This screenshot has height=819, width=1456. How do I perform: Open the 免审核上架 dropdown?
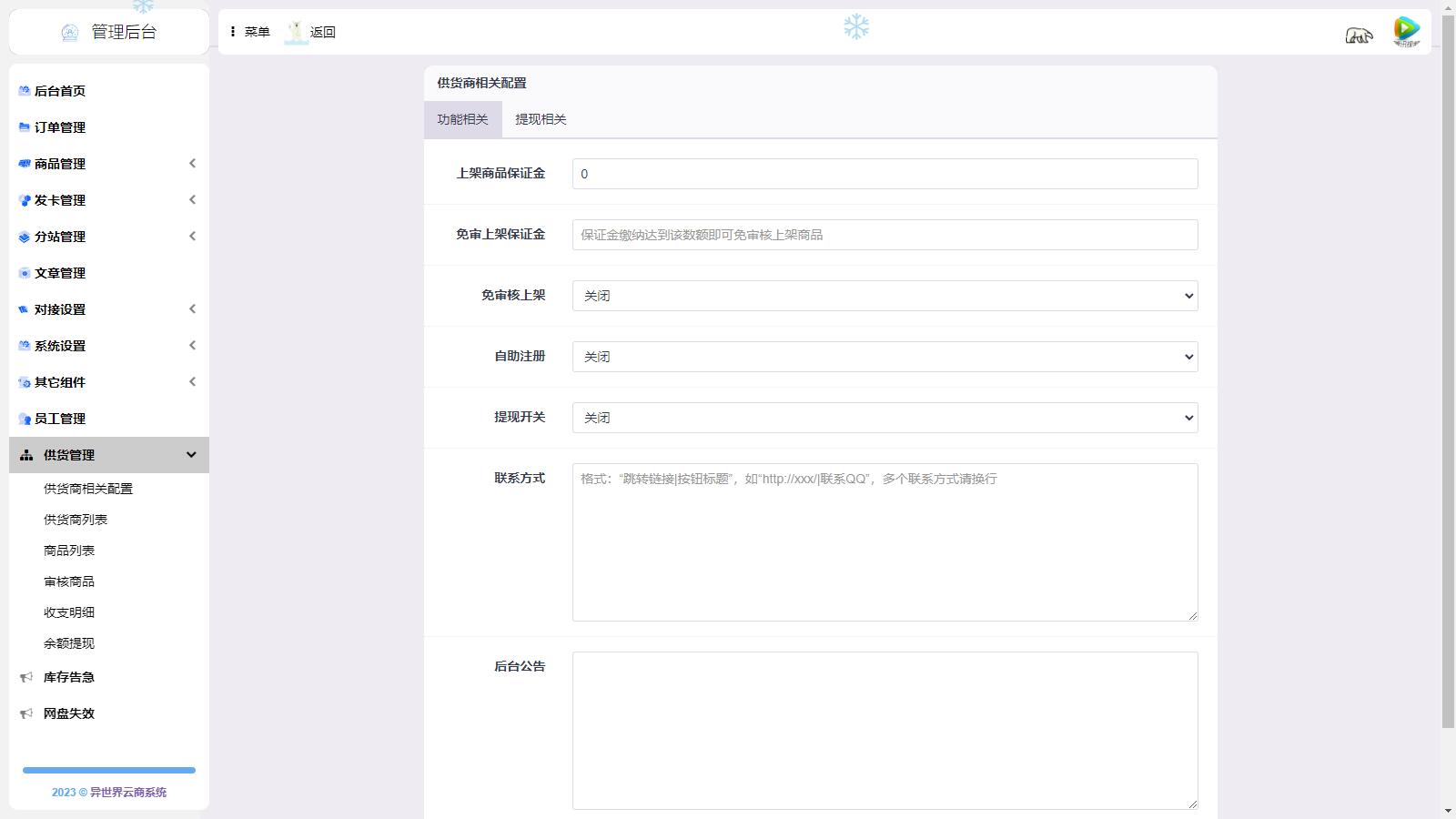point(885,296)
